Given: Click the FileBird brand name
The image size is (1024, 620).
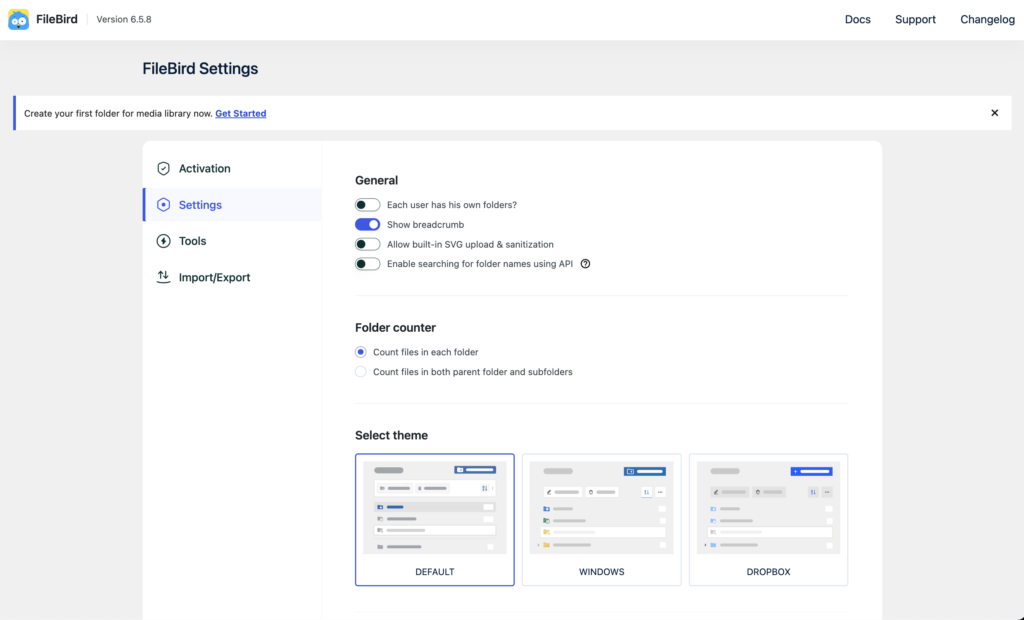Looking at the screenshot, I should click(57, 20).
